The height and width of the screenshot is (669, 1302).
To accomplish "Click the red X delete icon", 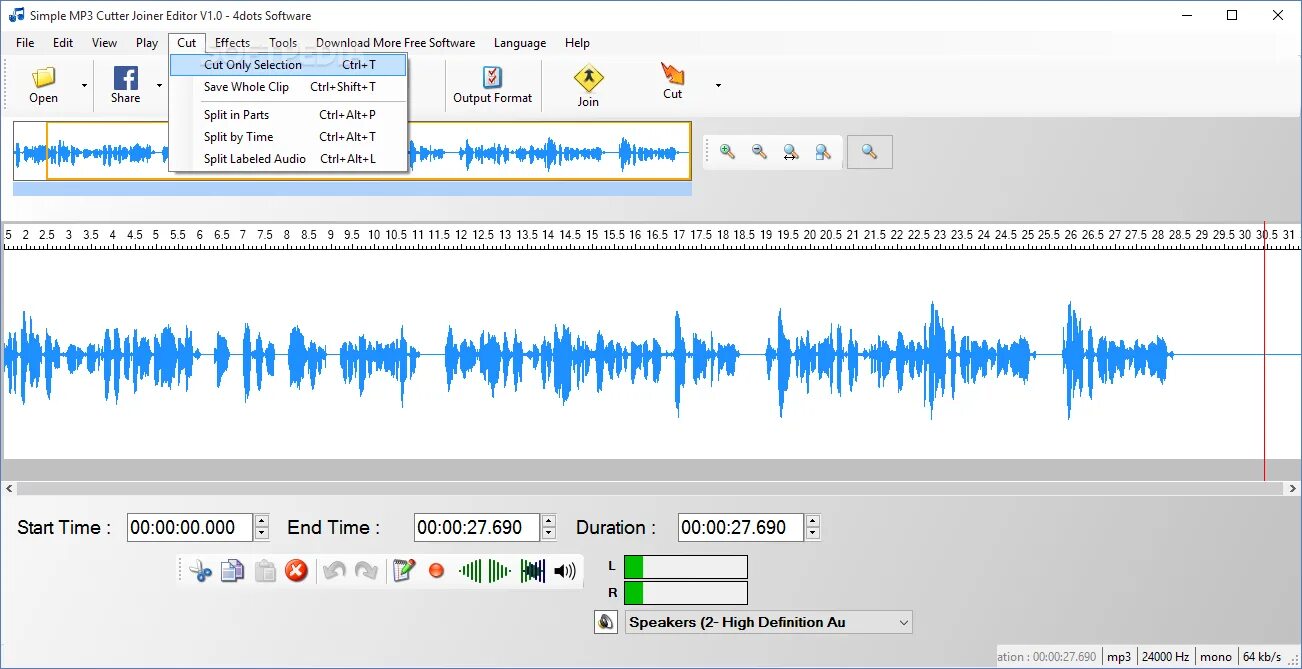I will pyautogui.click(x=296, y=571).
